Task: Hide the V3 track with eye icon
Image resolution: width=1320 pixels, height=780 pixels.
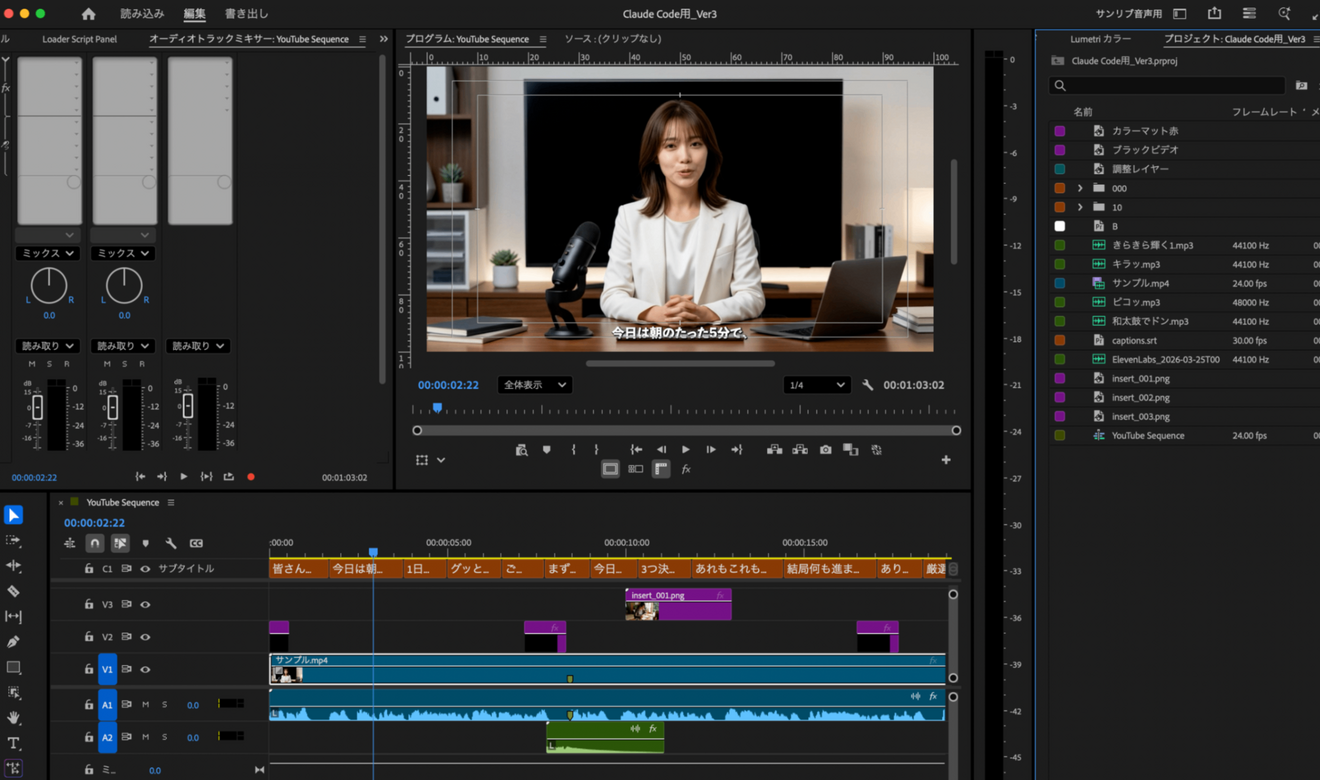Action: [x=145, y=605]
